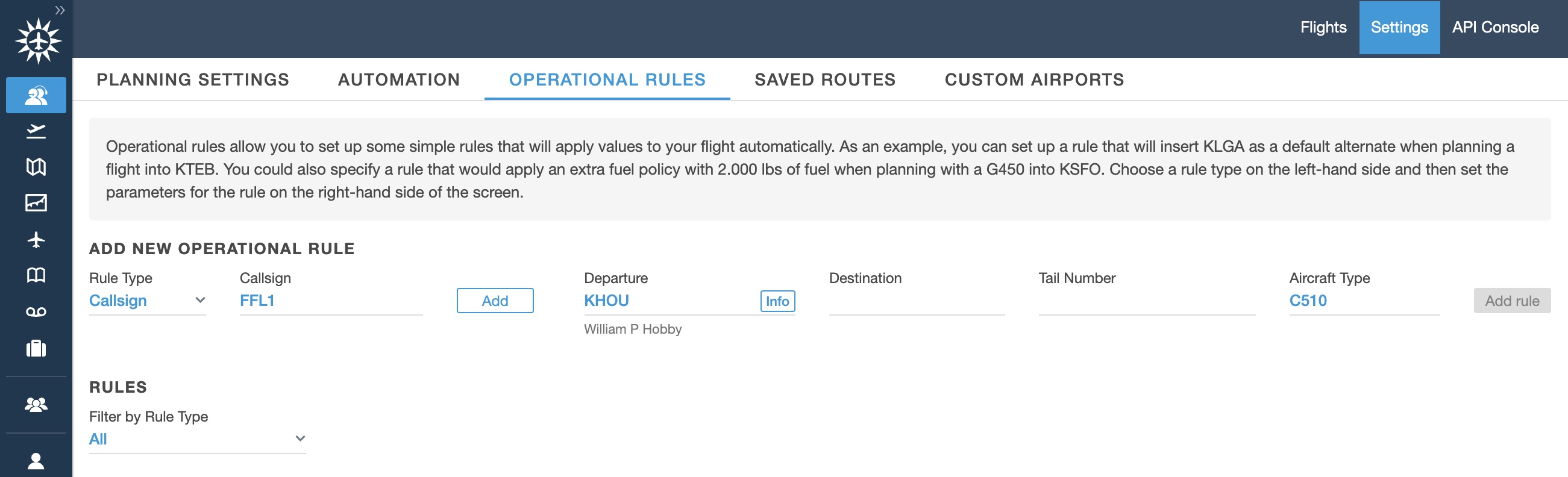Click the Add callsign button
Viewport: 1568px width, 477px height.
click(x=494, y=301)
